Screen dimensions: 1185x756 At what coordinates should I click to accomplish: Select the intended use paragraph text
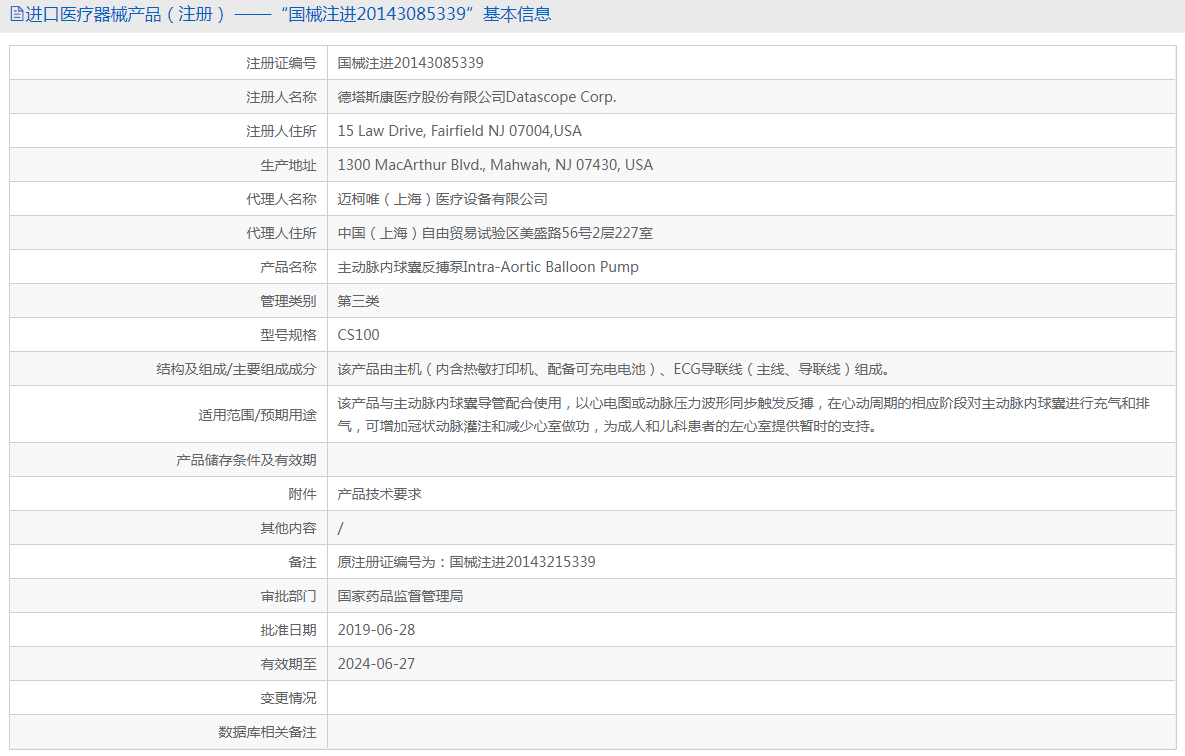pyautogui.click(x=743, y=415)
